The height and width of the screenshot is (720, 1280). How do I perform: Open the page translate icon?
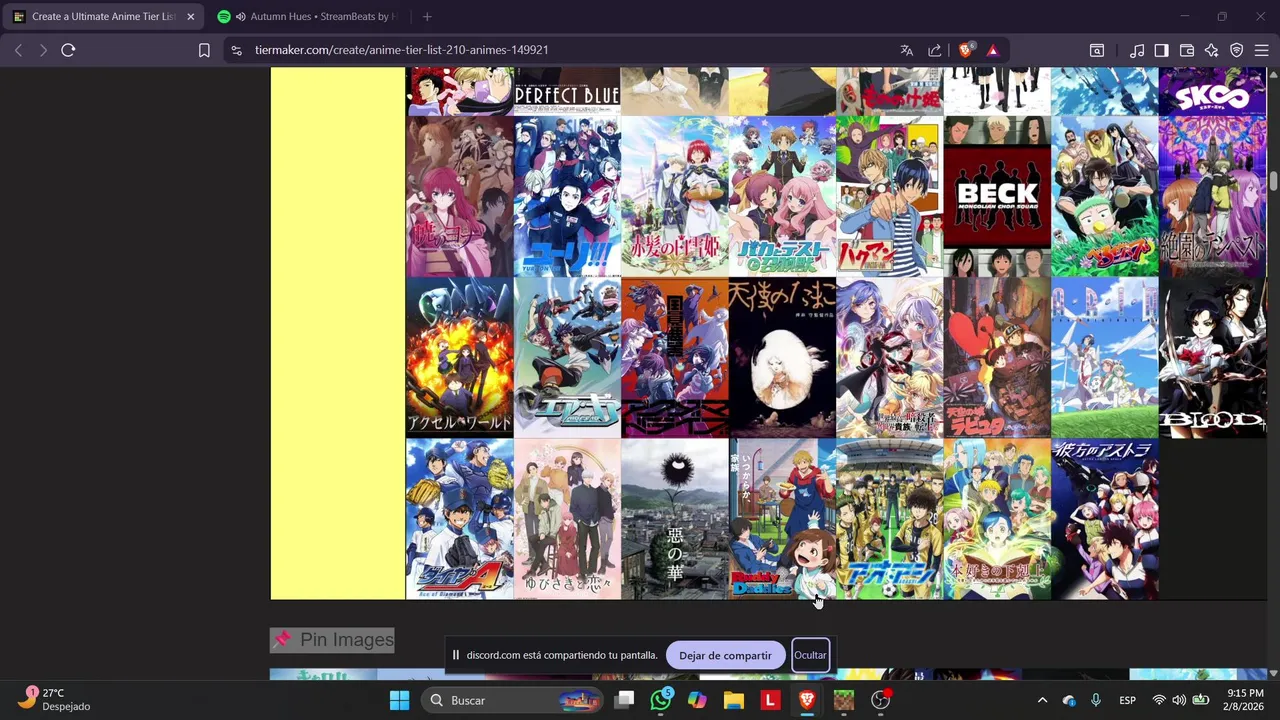point(907,50)
